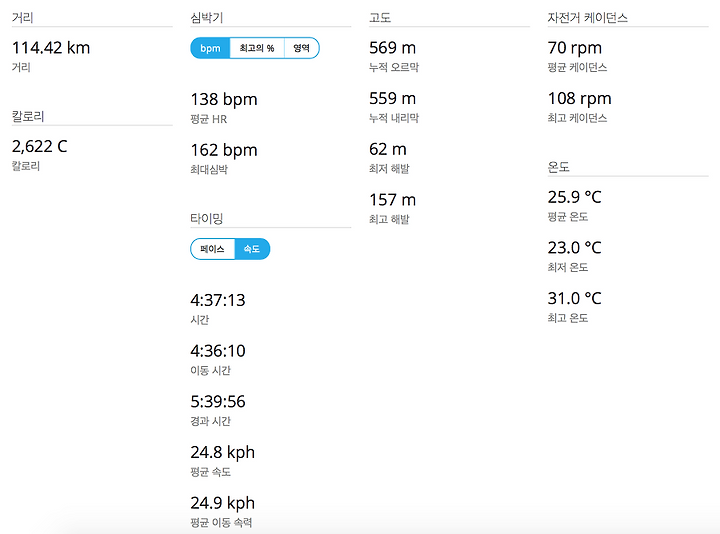The width and height of the screenshot is (720, 534).
Task: Select the bpm heart rate toggle
Action: click(210, 48)
